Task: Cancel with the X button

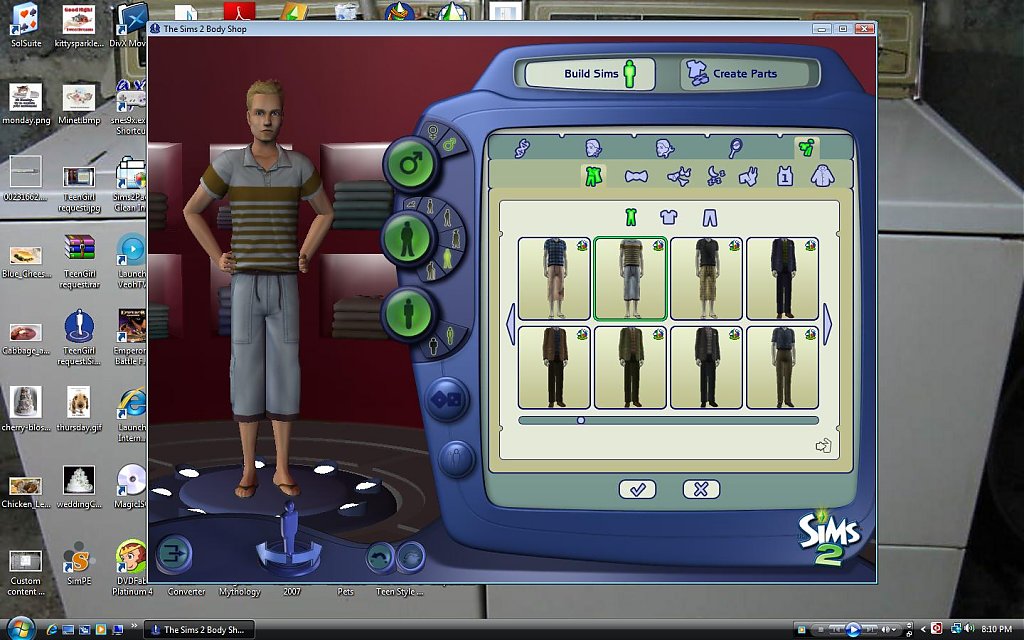Action: (701, 489)
